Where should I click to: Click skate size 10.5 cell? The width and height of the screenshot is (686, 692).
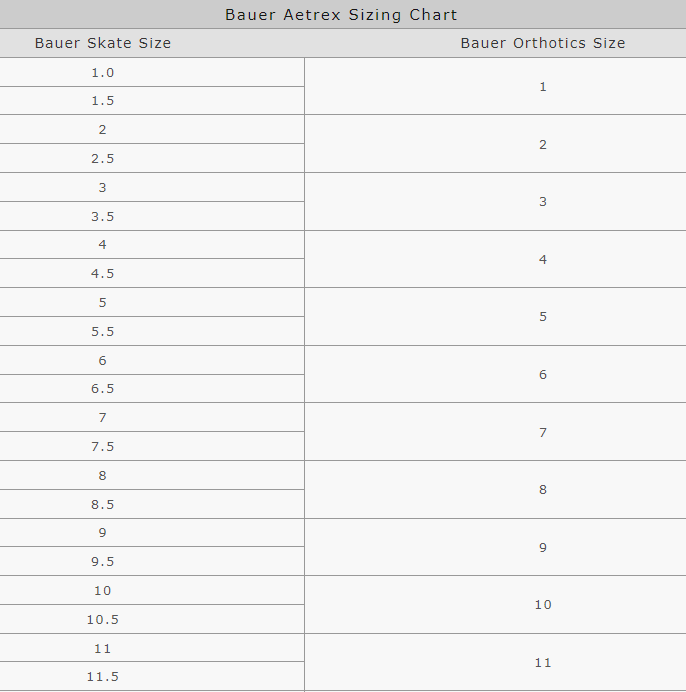[103, 619]
